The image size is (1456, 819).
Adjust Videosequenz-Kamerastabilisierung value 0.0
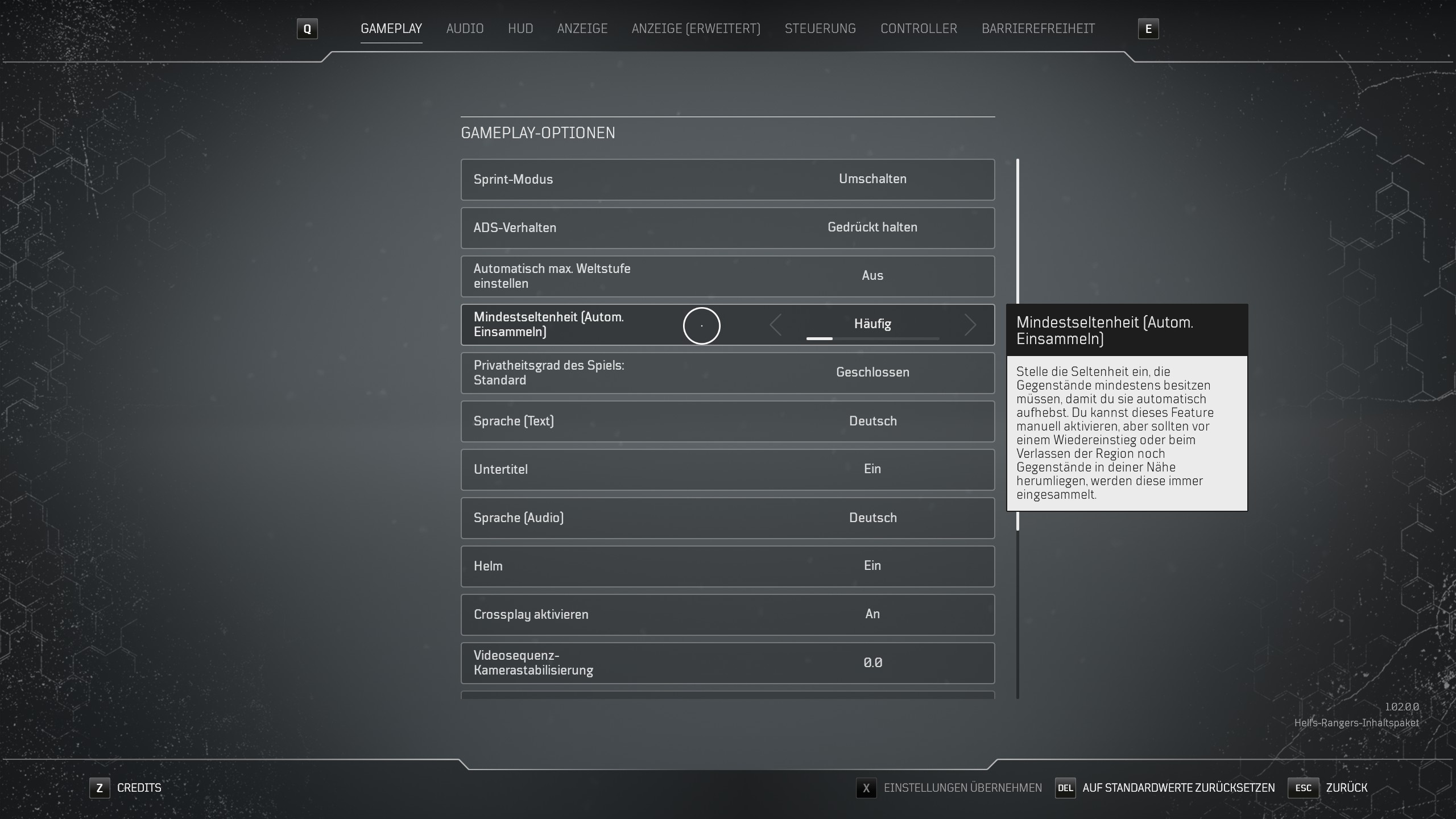tap(872, 663)
